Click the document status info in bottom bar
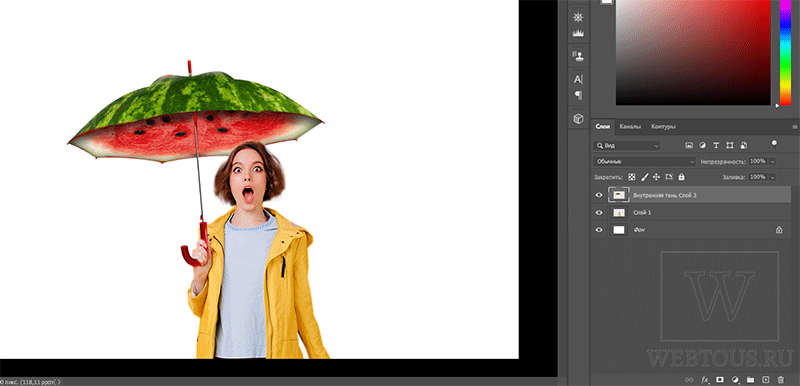Screen dimensions: 800x386 [30, 381]
